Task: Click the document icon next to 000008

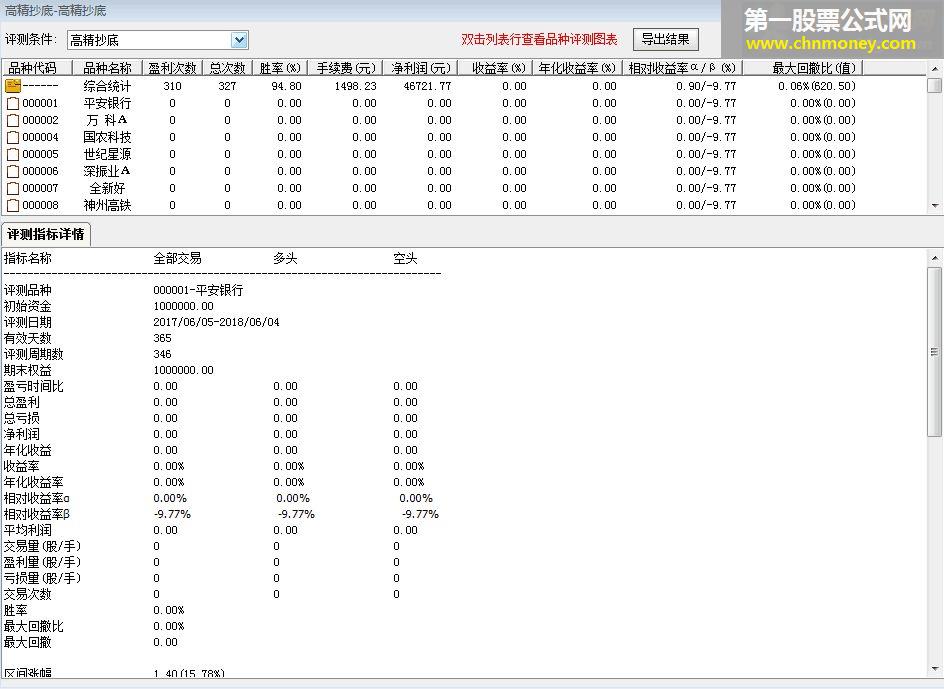Action: pyautogui.click(x=13, y=205)
